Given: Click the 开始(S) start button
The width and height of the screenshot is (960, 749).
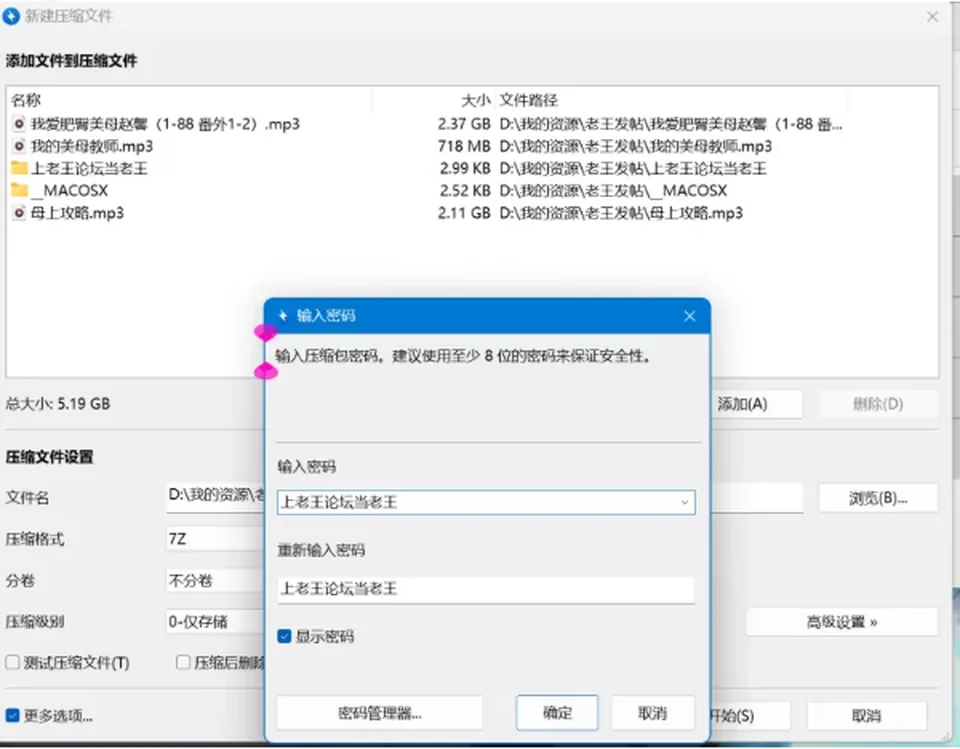Looking at the screenshot, I should click(x=750, y=716).
